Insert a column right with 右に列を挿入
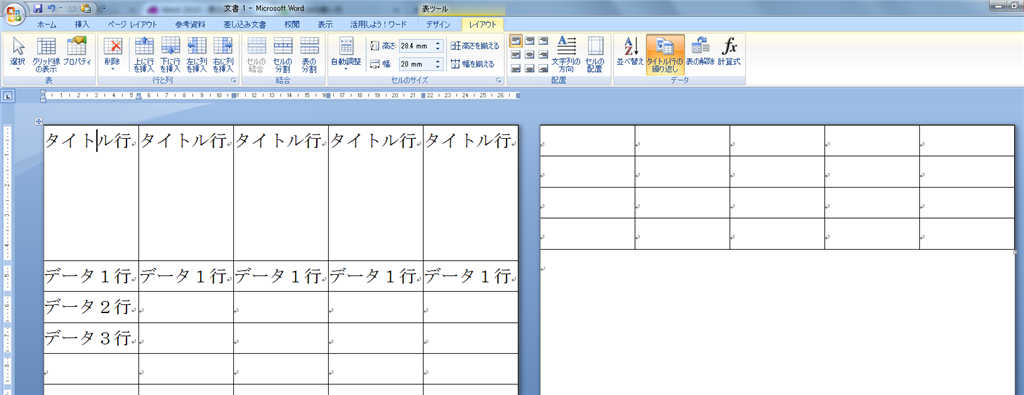Screen dimensions: 1024x395 coord(223,54)
